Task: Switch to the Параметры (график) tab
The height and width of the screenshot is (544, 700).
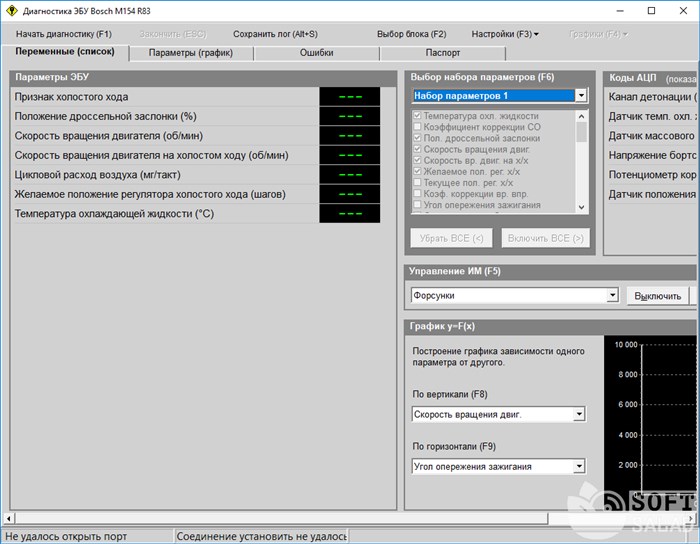Action: (x=191, y=52)
